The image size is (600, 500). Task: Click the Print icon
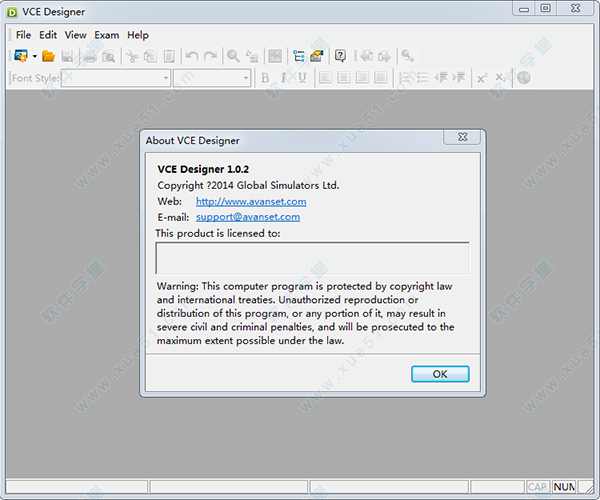pos(90,56)
